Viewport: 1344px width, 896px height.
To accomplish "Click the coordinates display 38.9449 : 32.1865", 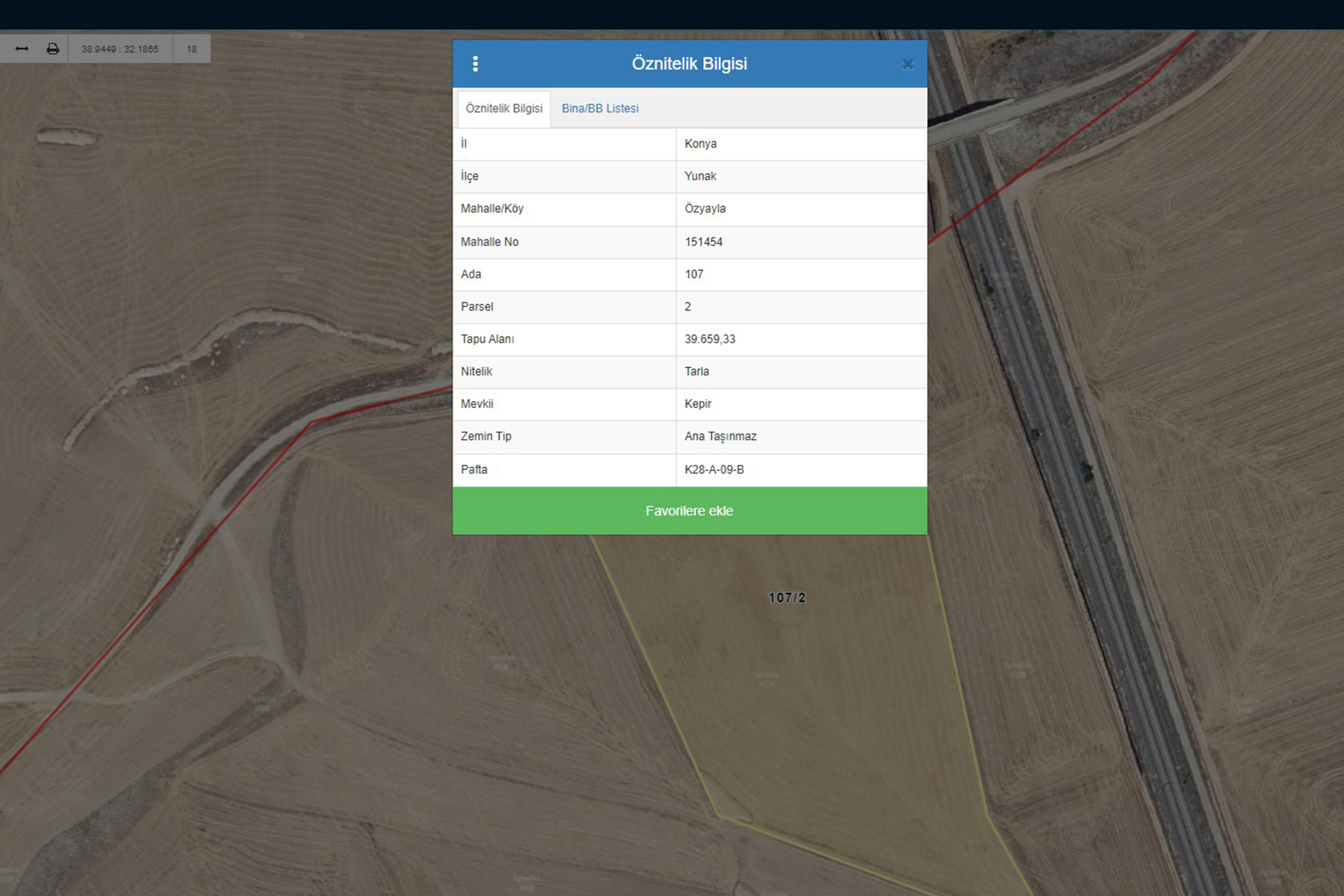I will [x=120, y=49].
